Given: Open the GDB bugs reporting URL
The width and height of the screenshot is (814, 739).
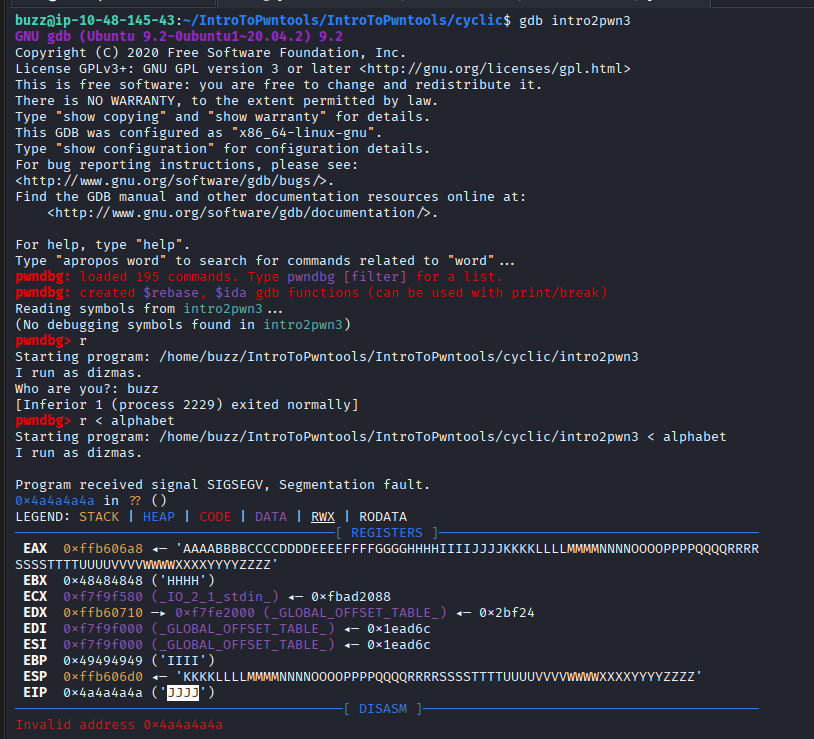Looking at the screenshot, I should pyautogui.click(x=173, y=181).
